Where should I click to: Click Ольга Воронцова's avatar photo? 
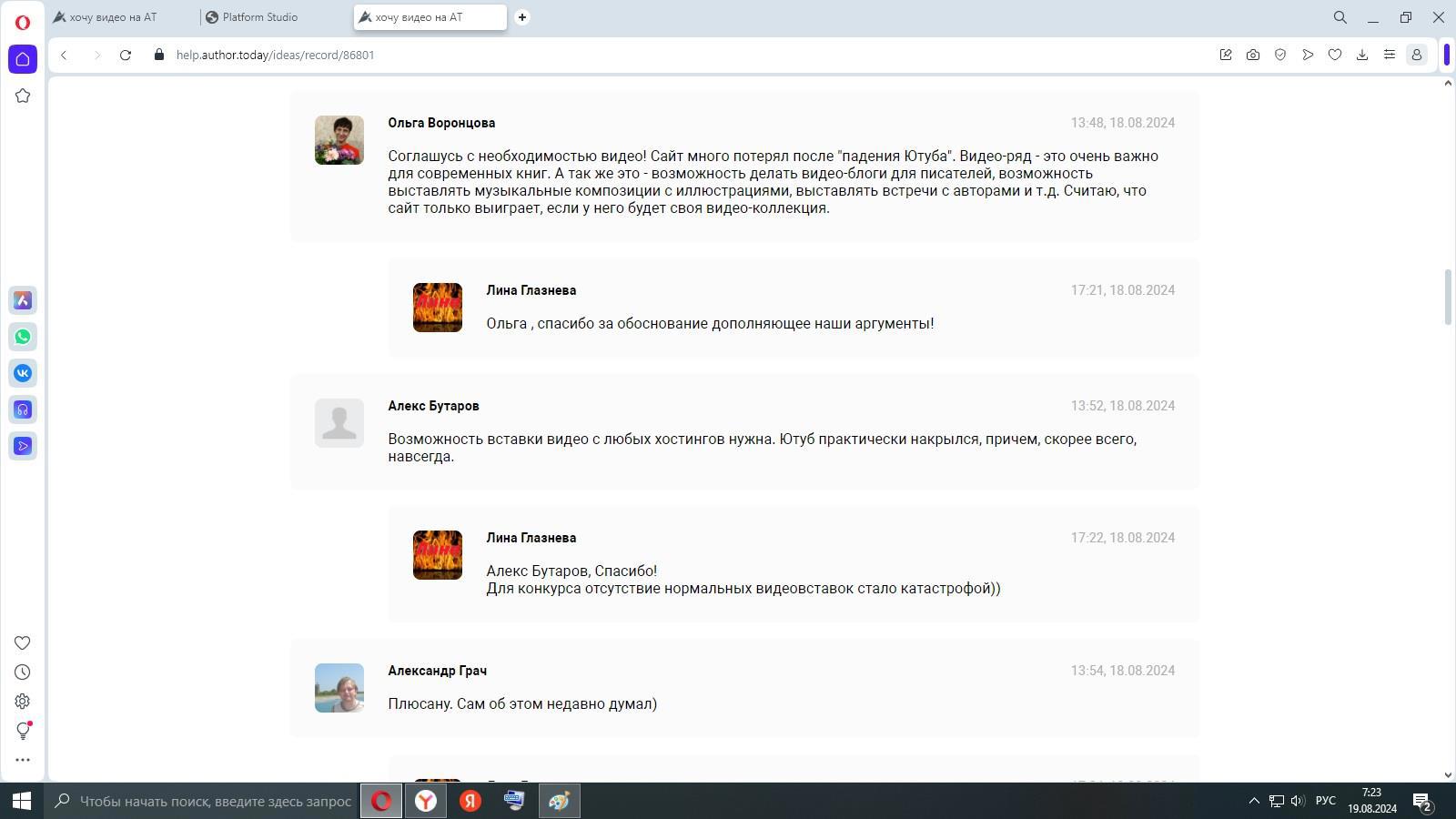point(339,140)
